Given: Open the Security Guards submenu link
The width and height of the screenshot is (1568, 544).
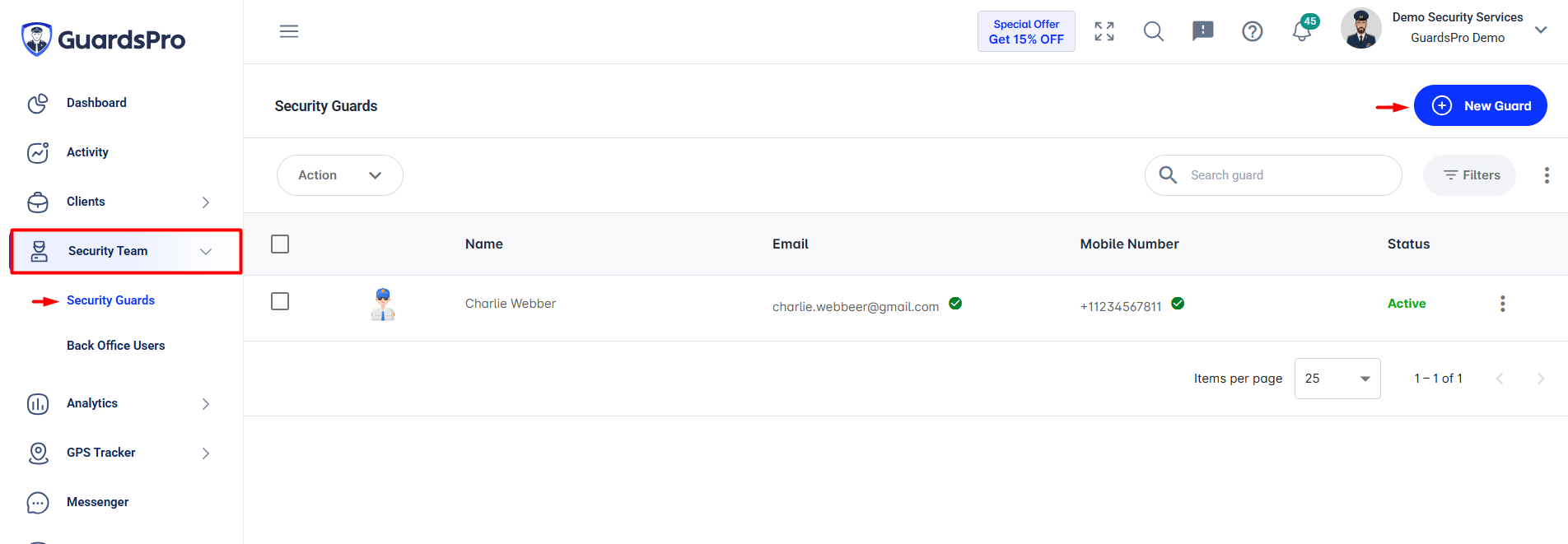Looking at the screenshot, I should click(x=110, y=300).
